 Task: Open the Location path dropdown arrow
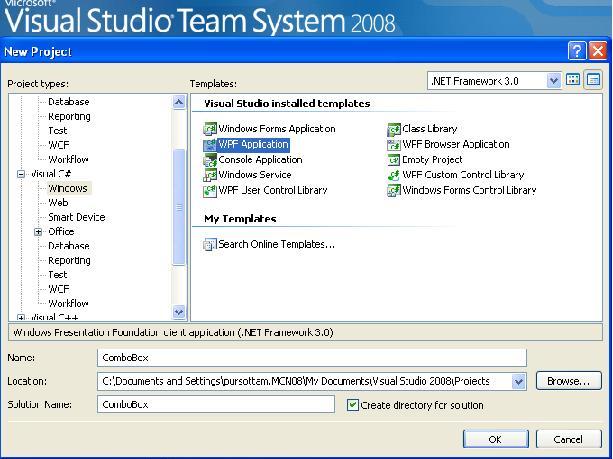click(x=519, y=381)
